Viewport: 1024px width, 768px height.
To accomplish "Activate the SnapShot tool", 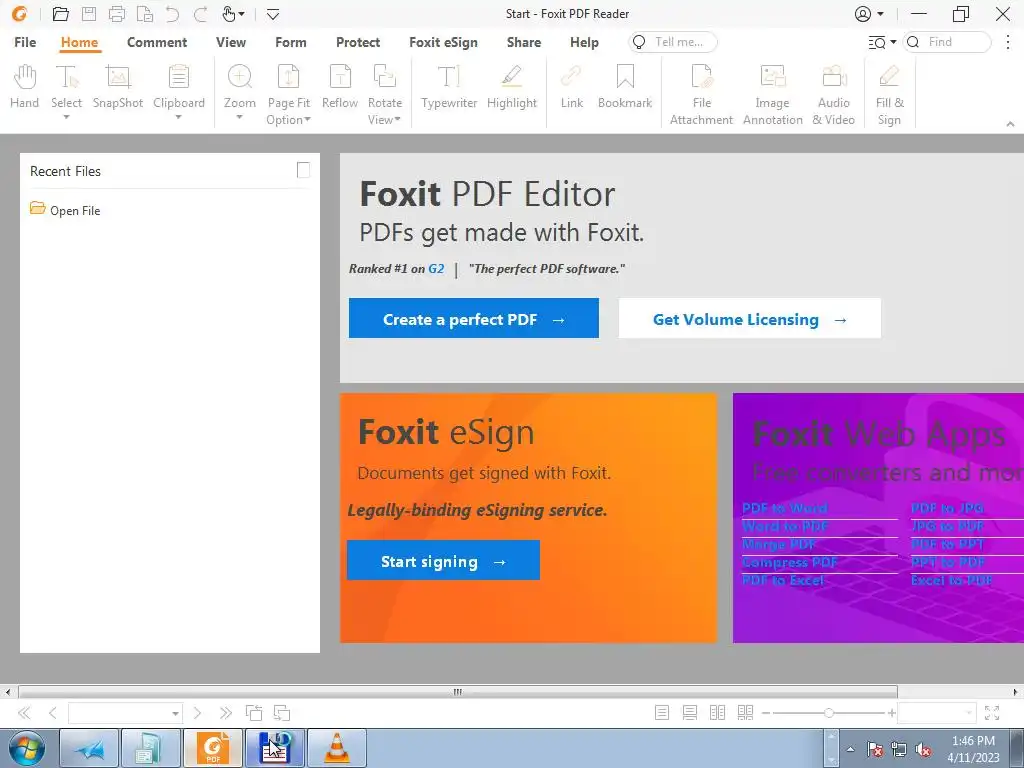I will tap(118, 87).
